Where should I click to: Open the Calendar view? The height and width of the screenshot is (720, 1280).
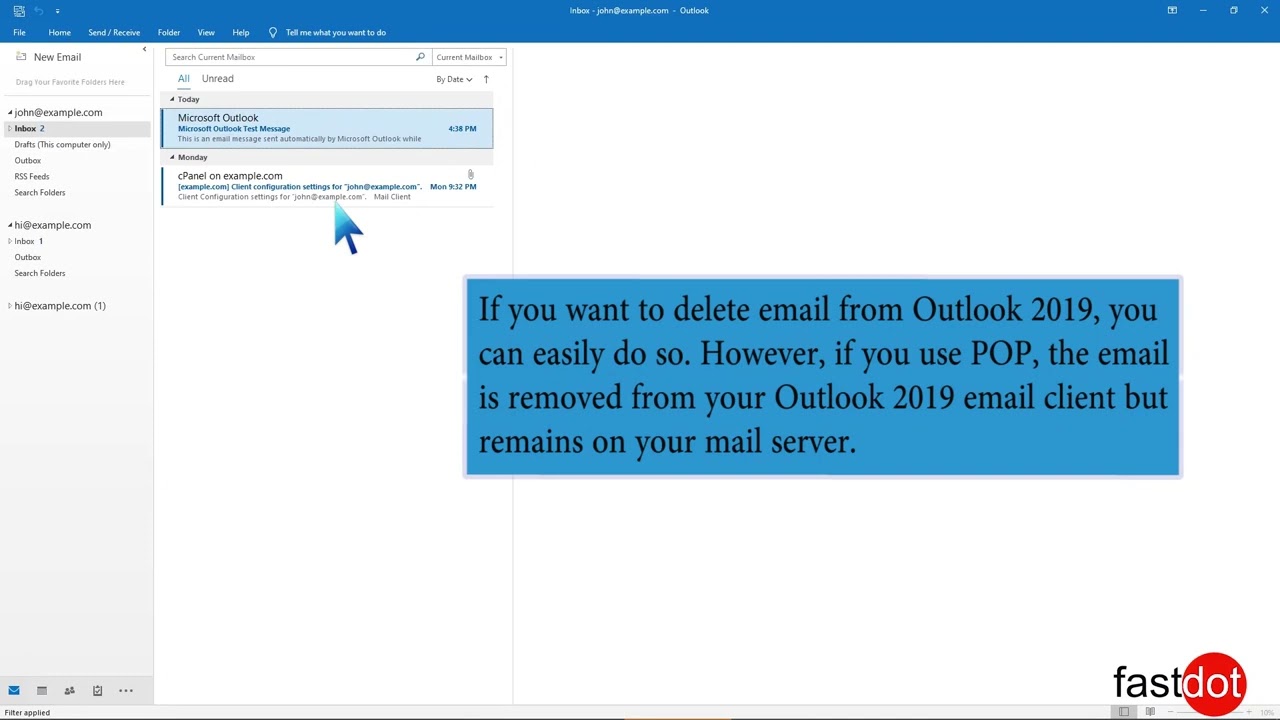(x=41, y=690)
